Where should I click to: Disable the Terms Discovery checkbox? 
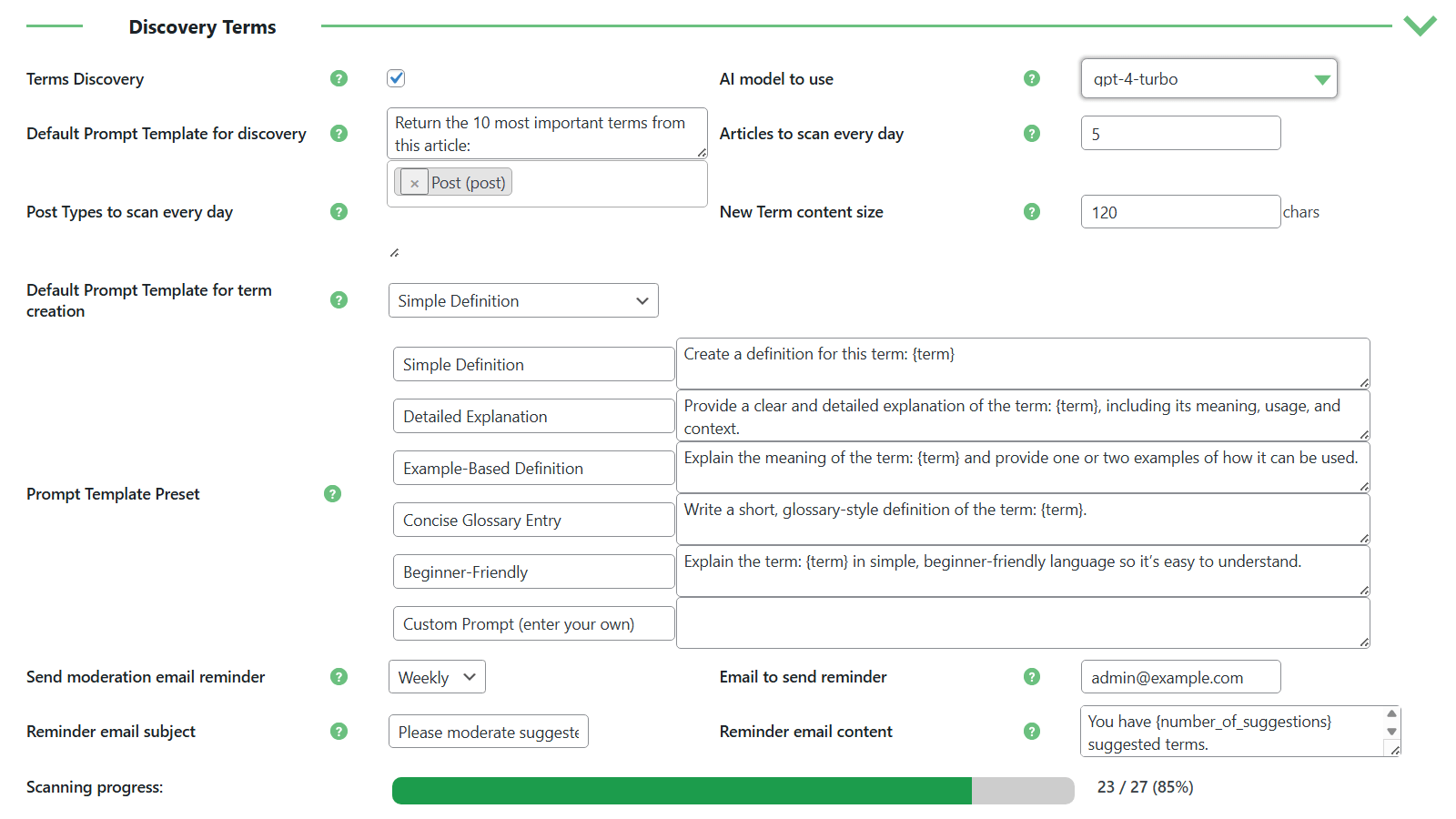pyautogui.click(x=396, y=78)
